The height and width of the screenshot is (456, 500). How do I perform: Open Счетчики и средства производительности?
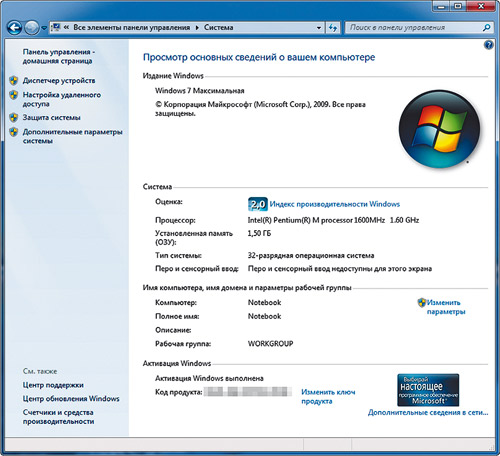[x=58, y=417]
